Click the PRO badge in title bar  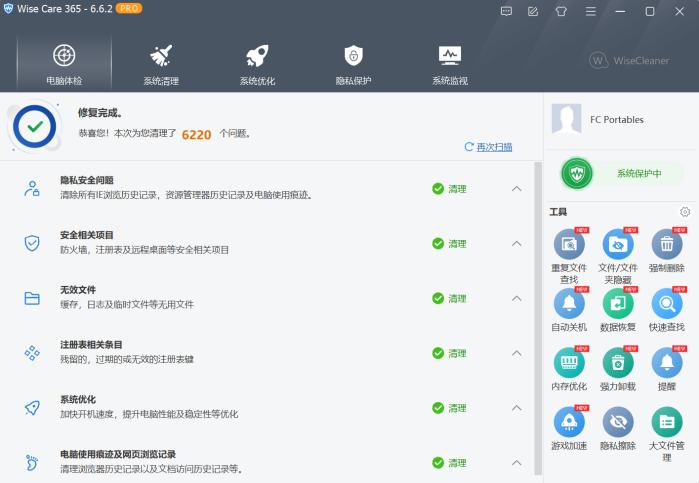tap(129, 8)
